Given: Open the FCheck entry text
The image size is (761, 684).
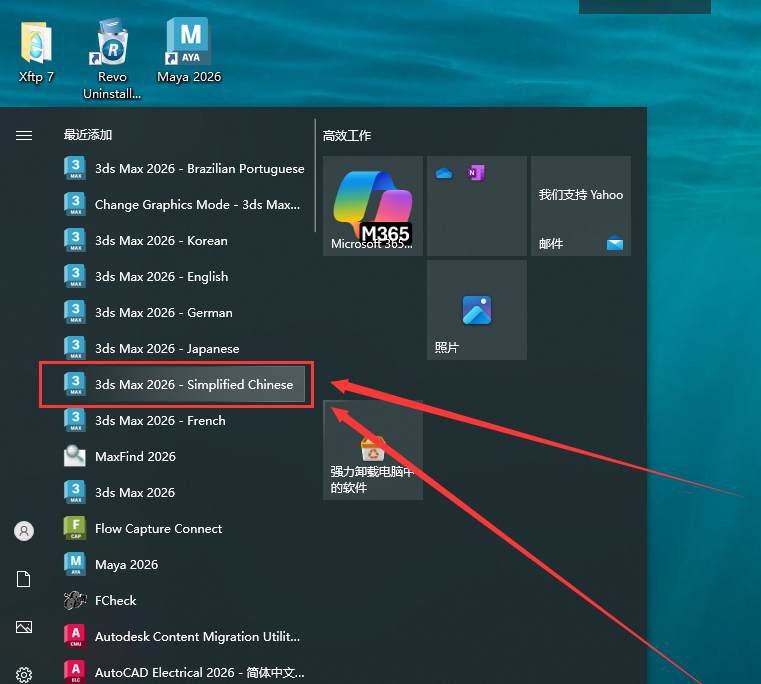Looking at the screenshot, I should (116, 601).
